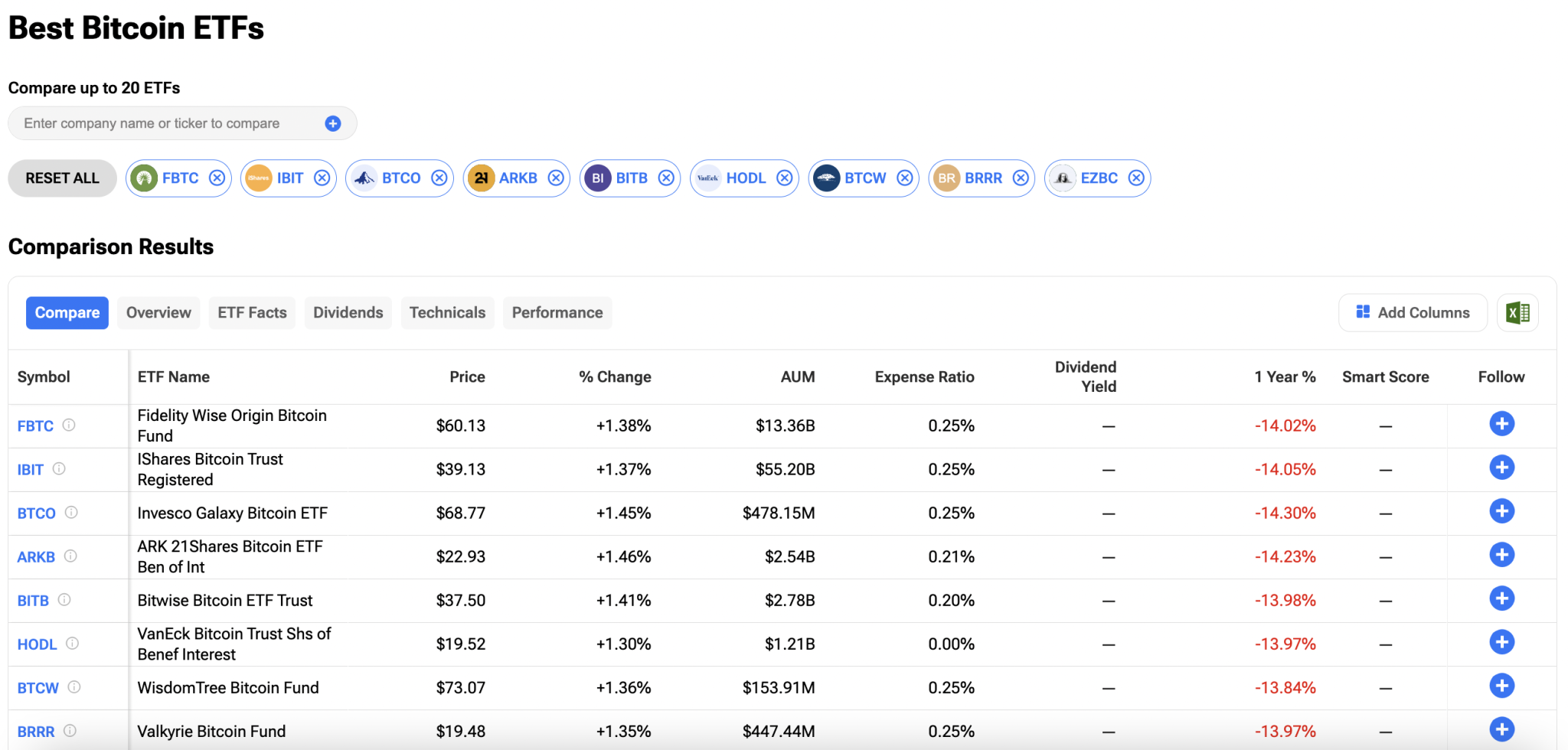Remove the BITB ticker from comparison

tap(666, 178)
